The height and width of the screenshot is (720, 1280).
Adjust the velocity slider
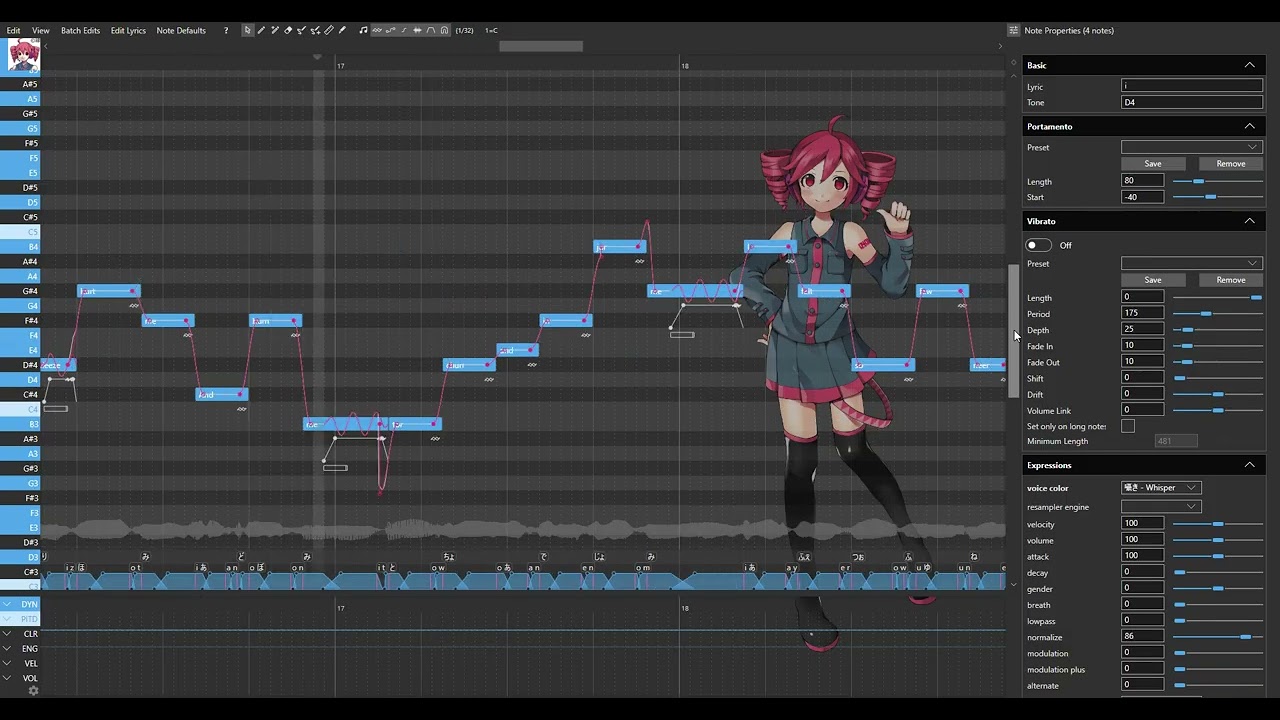click(1217, 524)
